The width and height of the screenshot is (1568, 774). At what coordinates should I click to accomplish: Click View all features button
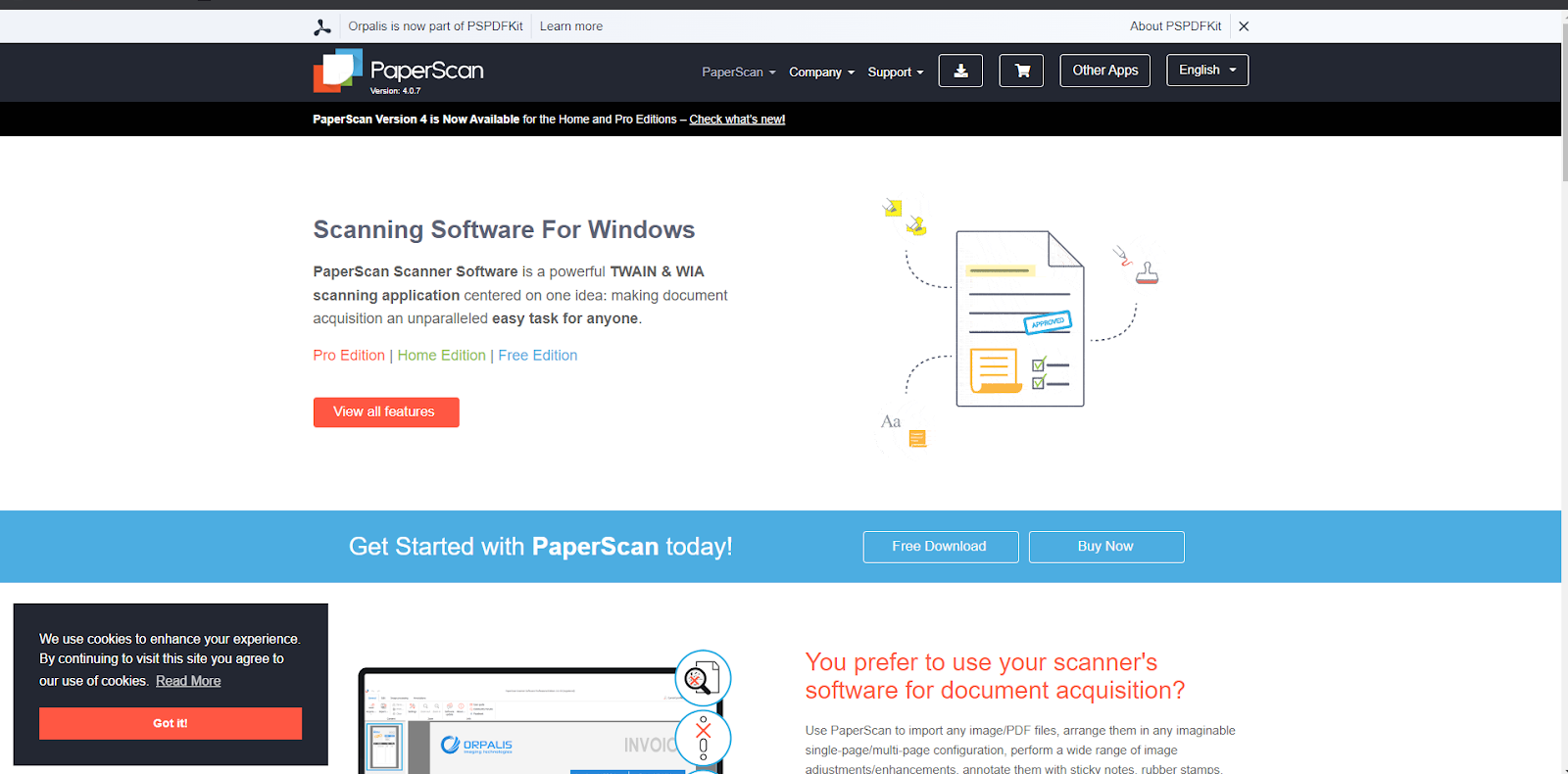tap(386, 412)
